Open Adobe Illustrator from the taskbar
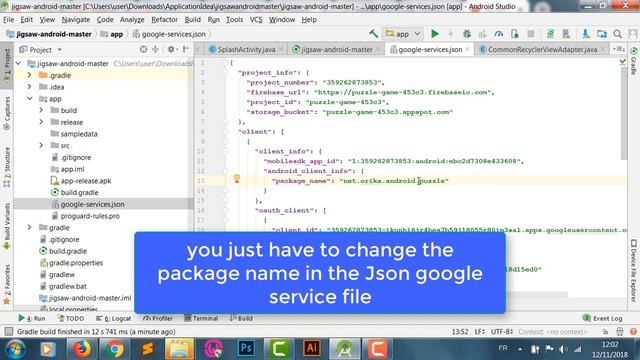This screenshot has height=360, width=640. click(312, 349)
